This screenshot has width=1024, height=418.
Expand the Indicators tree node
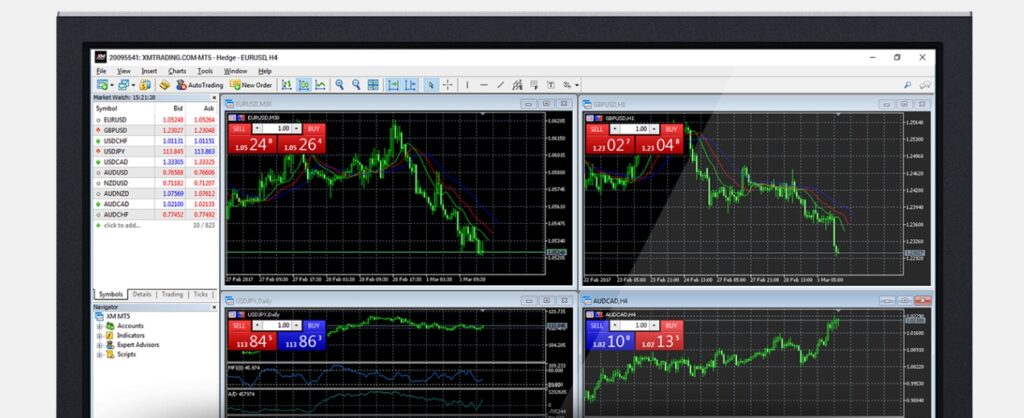point(99,335)
